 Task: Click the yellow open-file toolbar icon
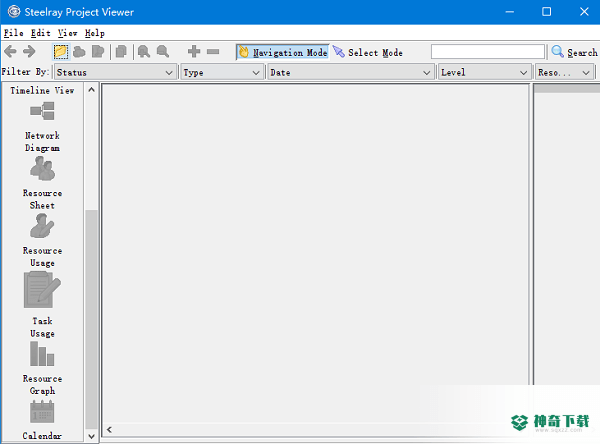coord(60,52)
